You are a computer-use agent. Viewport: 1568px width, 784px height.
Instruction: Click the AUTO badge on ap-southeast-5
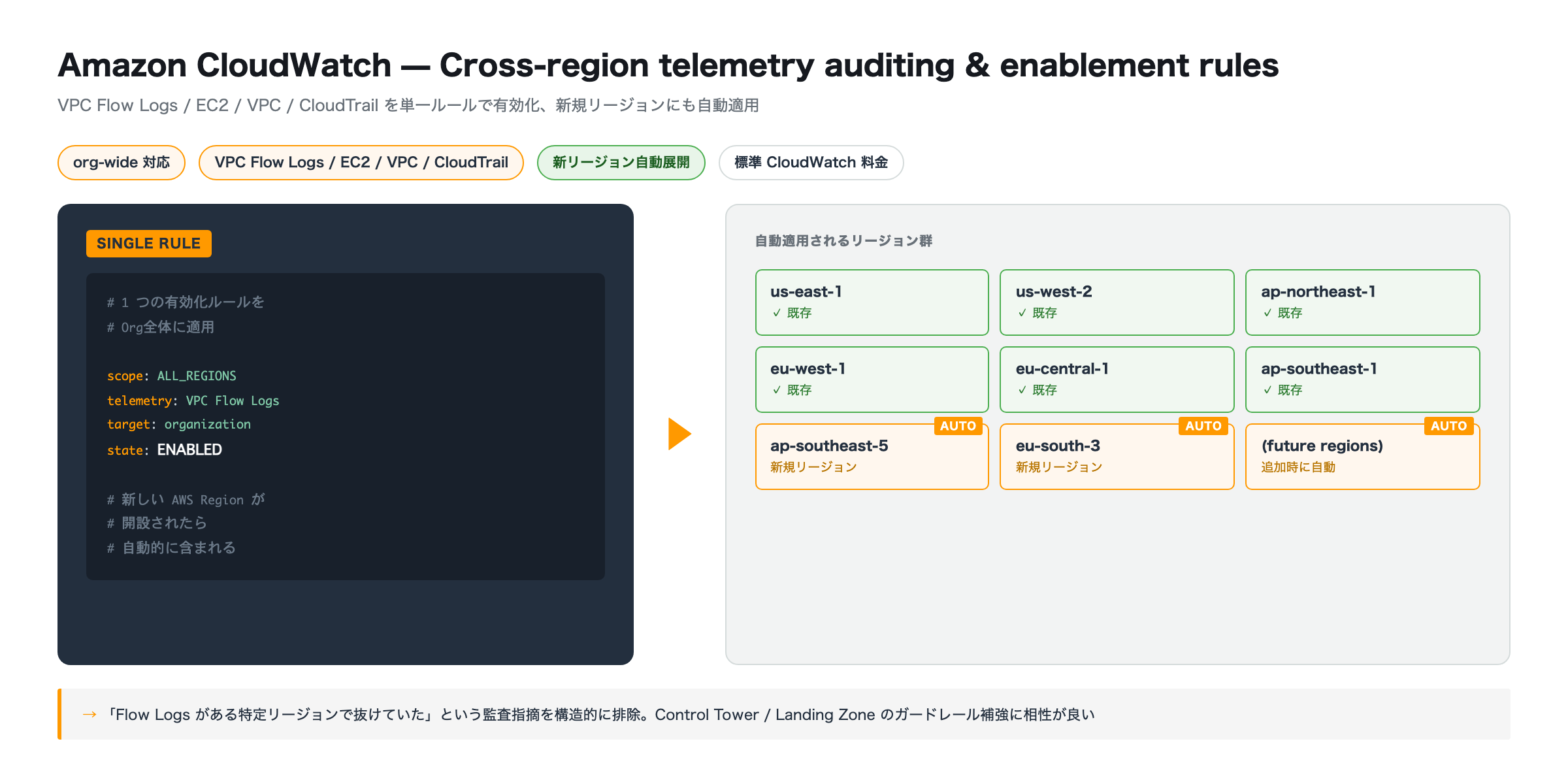pyautogui.click(x=958, y=426)
